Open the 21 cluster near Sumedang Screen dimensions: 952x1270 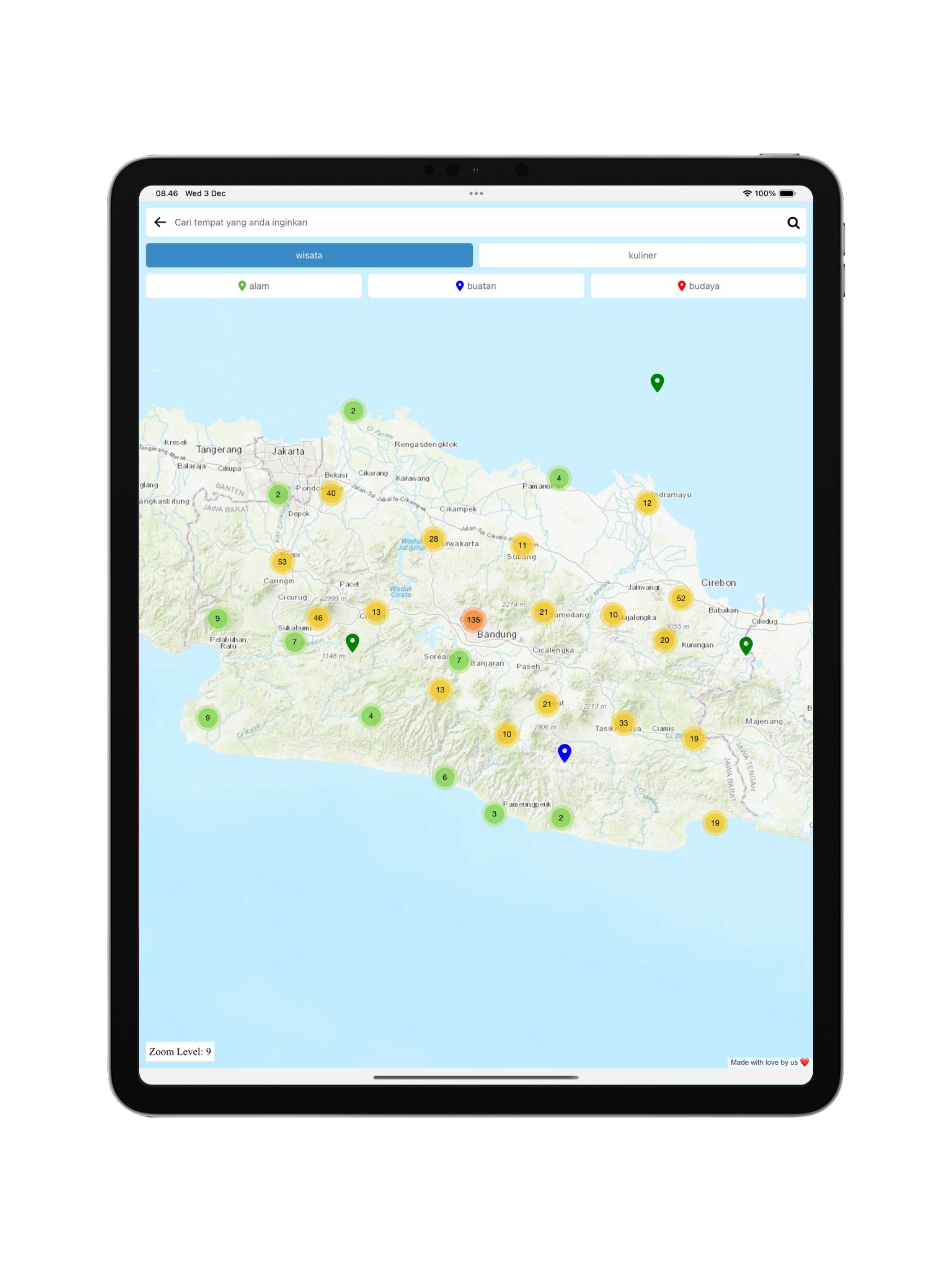543,612
